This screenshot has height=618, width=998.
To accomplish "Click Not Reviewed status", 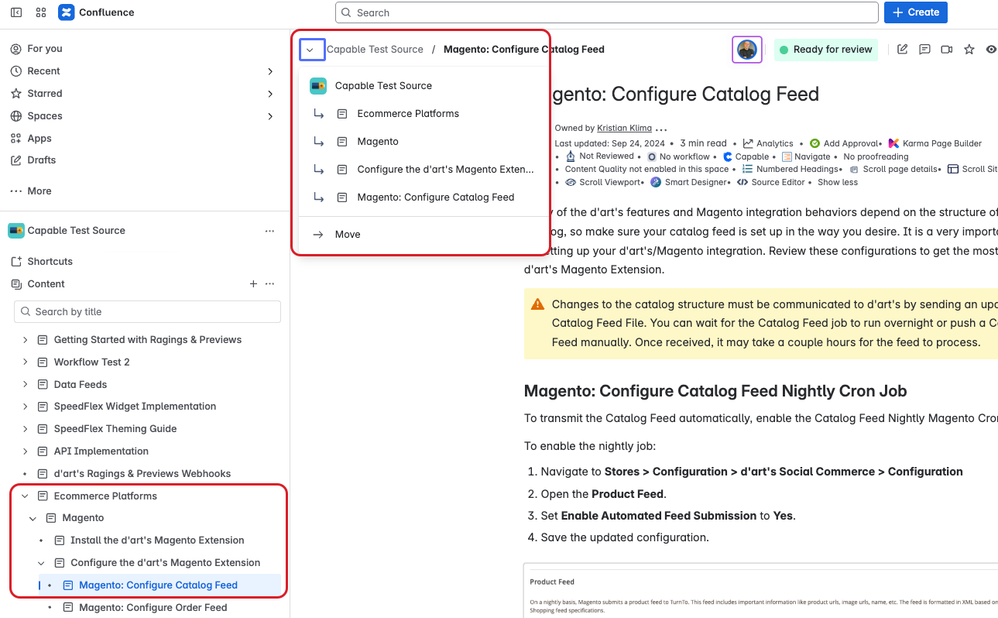I will pos(600,156).
